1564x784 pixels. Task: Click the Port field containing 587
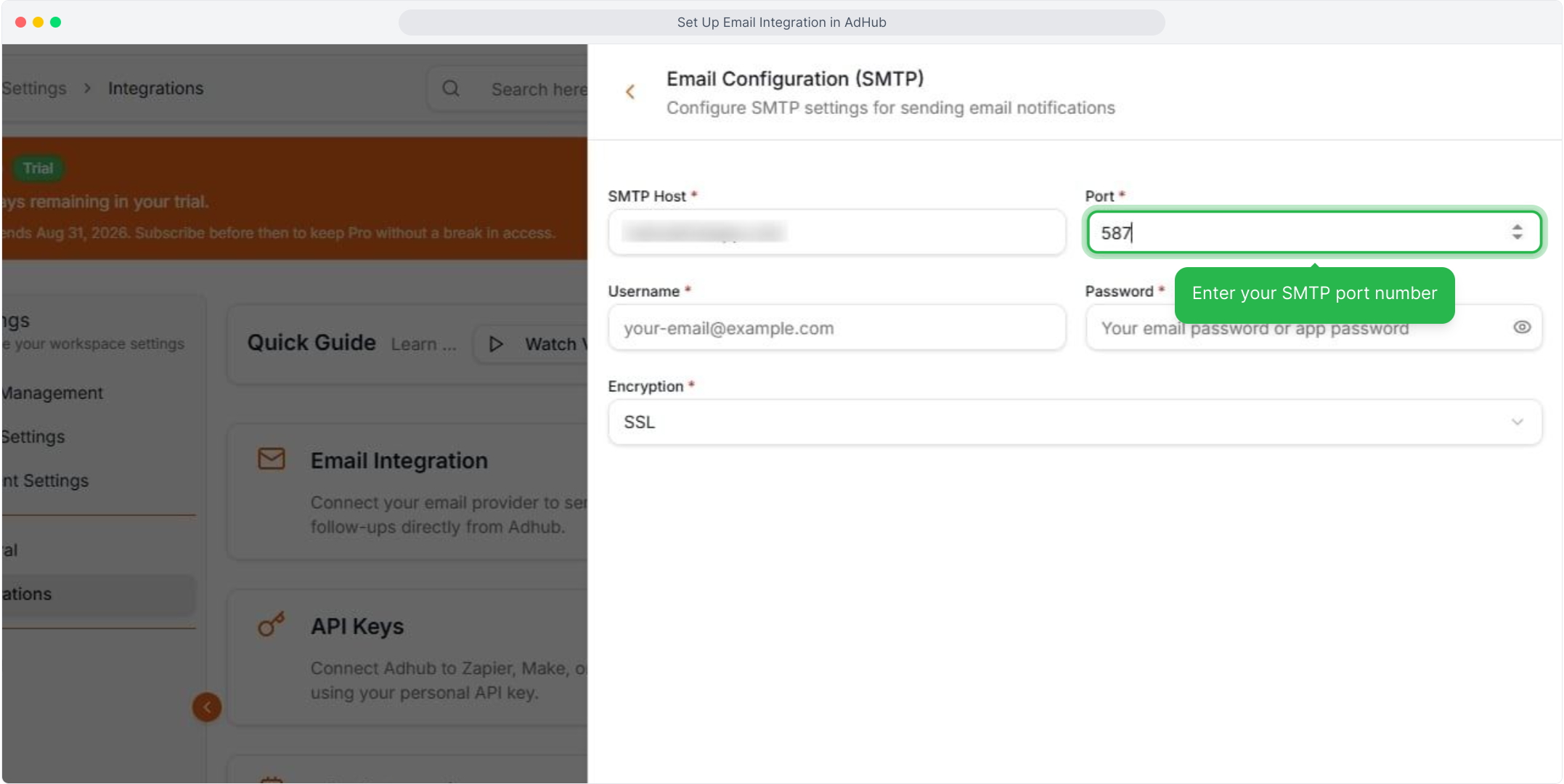(x=1313, y=232)
